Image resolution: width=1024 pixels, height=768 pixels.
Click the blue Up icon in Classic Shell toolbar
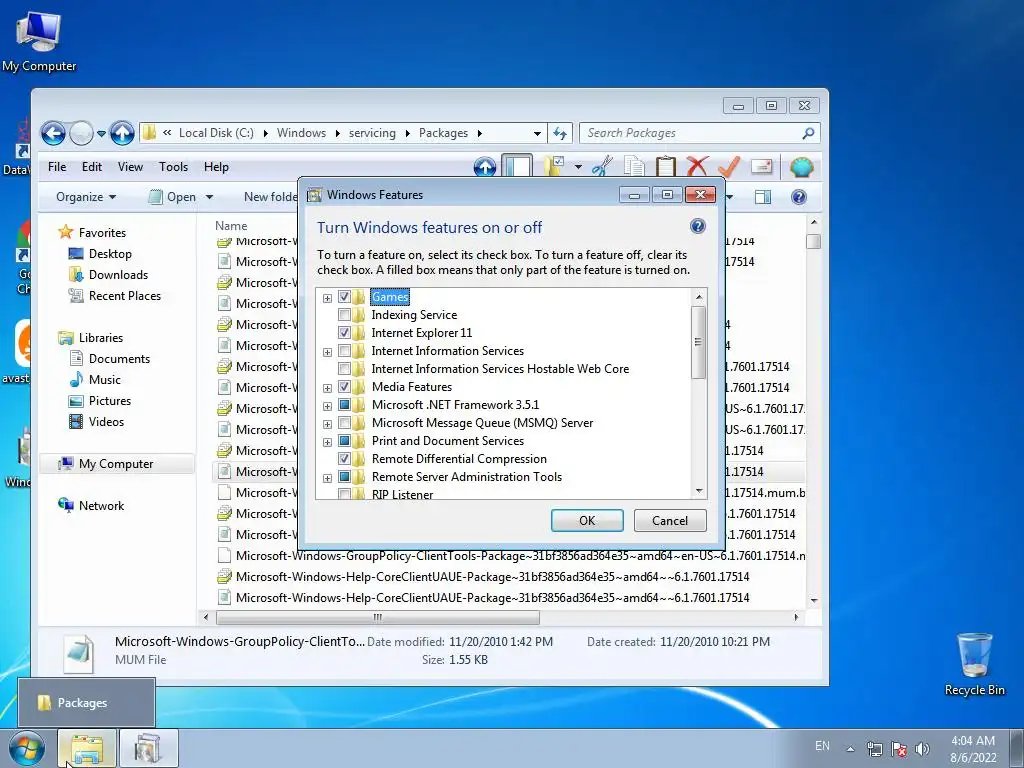(x=485, y=167)
